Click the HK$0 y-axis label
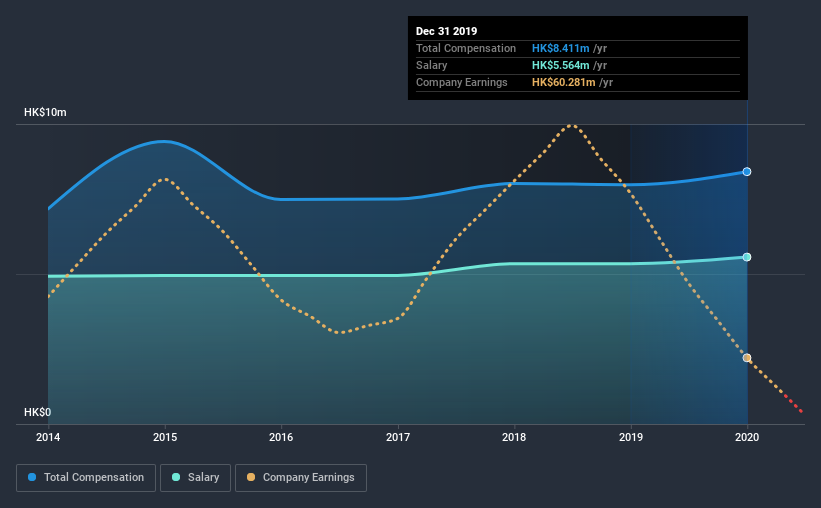 click(x=38, y=413)
